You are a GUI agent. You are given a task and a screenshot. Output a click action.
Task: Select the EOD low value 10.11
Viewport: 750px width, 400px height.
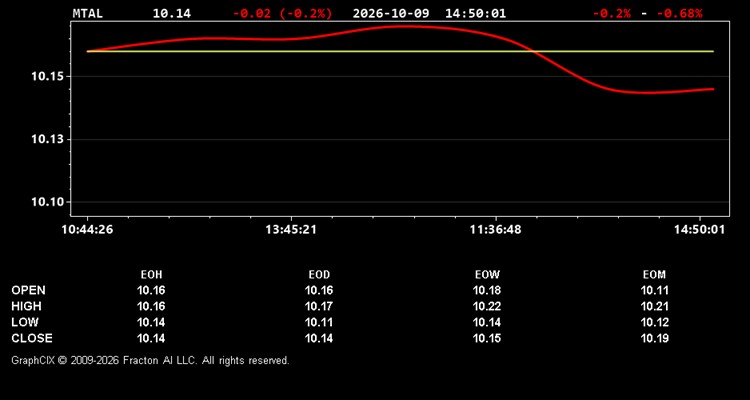[x=319, y=322]
